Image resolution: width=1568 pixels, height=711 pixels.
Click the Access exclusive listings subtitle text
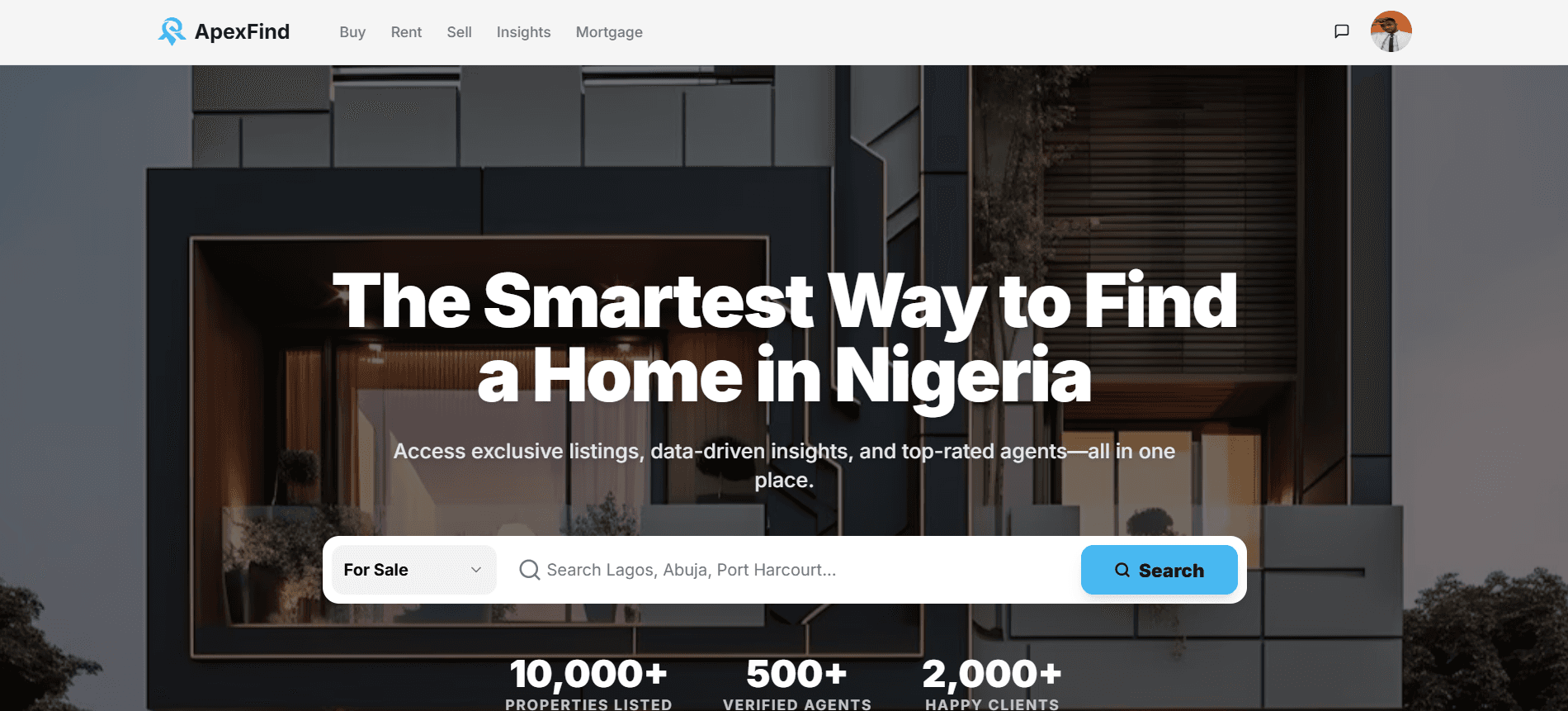coord(784,465)
